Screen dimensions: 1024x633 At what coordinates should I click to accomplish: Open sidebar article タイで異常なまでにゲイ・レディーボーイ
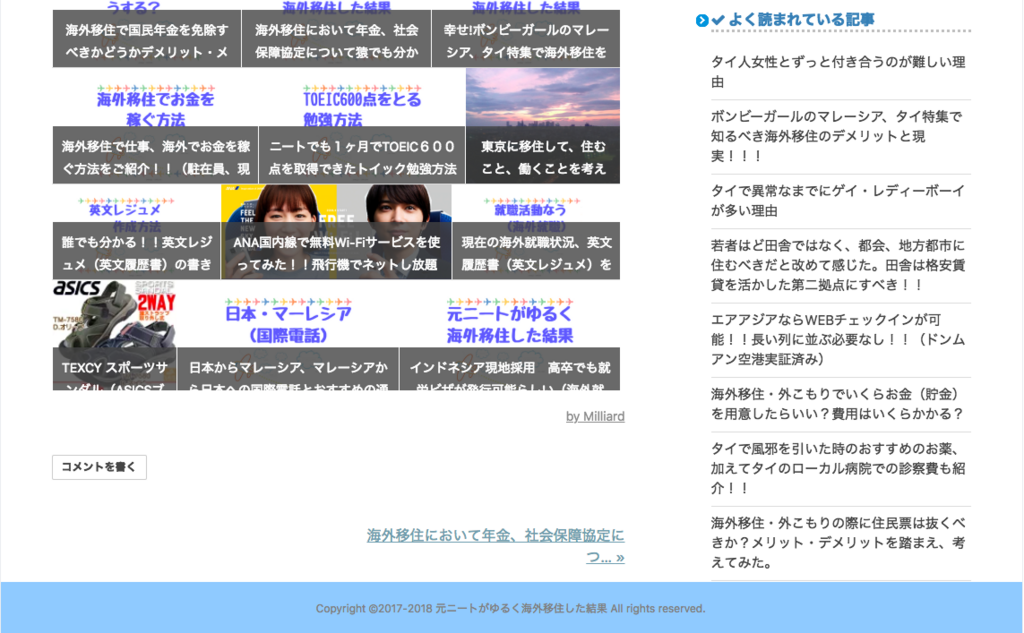pos(838,201)
